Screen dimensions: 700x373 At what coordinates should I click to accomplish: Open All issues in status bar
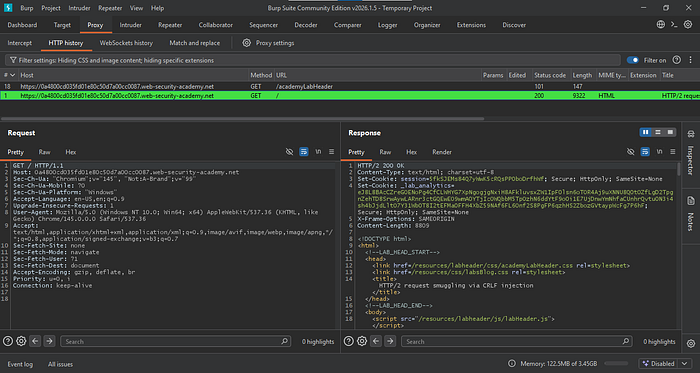pos(60,364)
